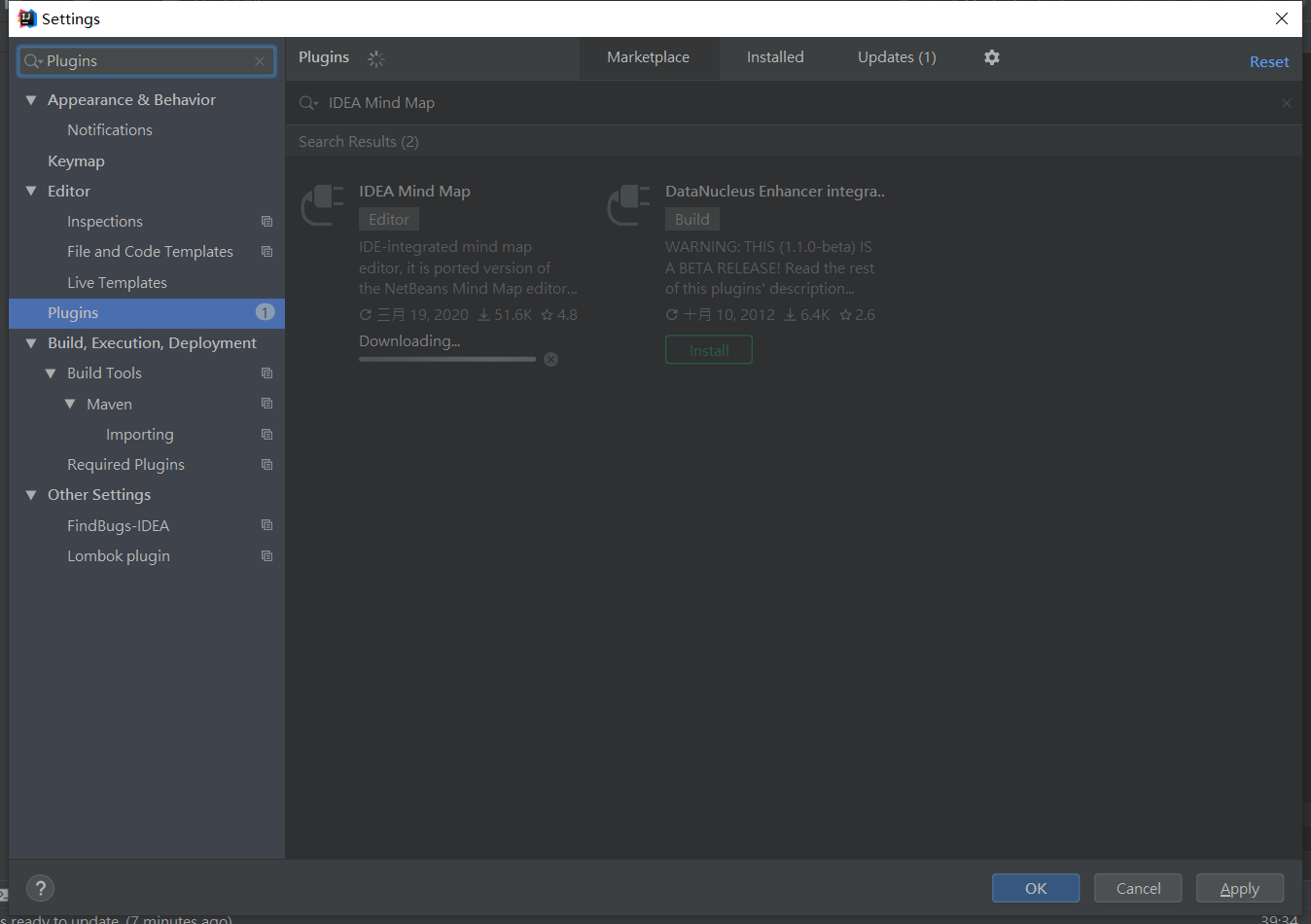Click the project-level icon beside Build Tools
This screenshot has width=1311, height=924.
pos(266,373)
